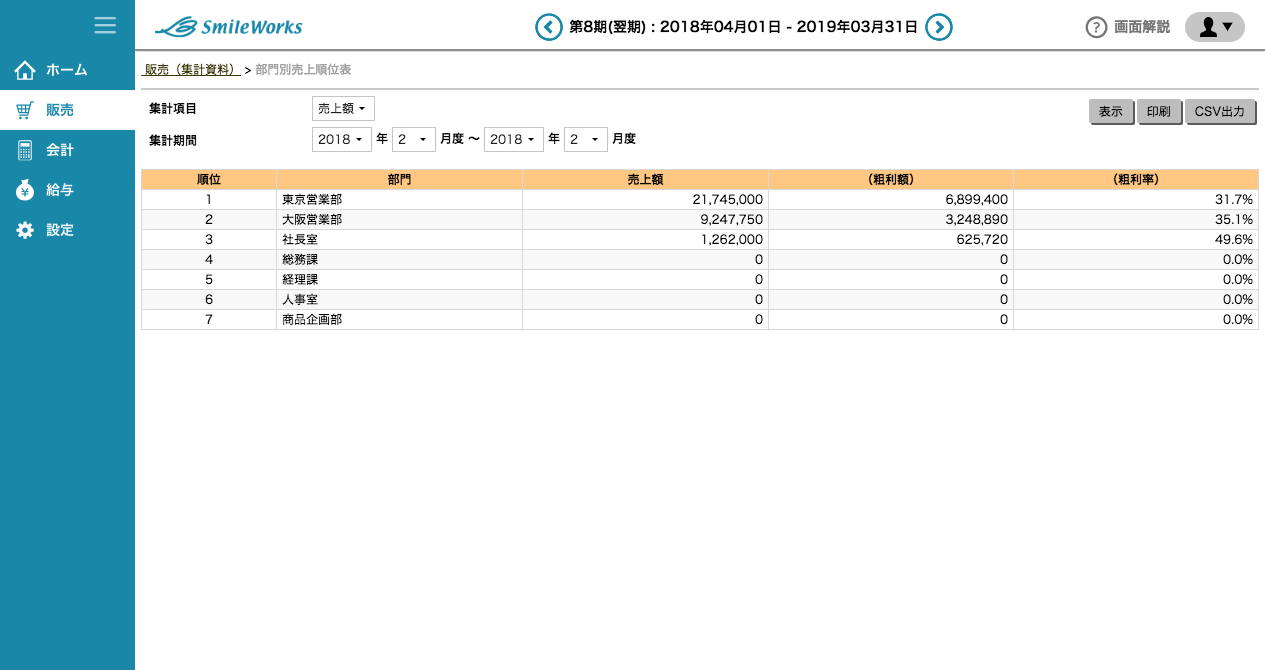Click the 1,262,000 sales value
The height and width of the screenshot is (670, 1265).
pos(731,240)
